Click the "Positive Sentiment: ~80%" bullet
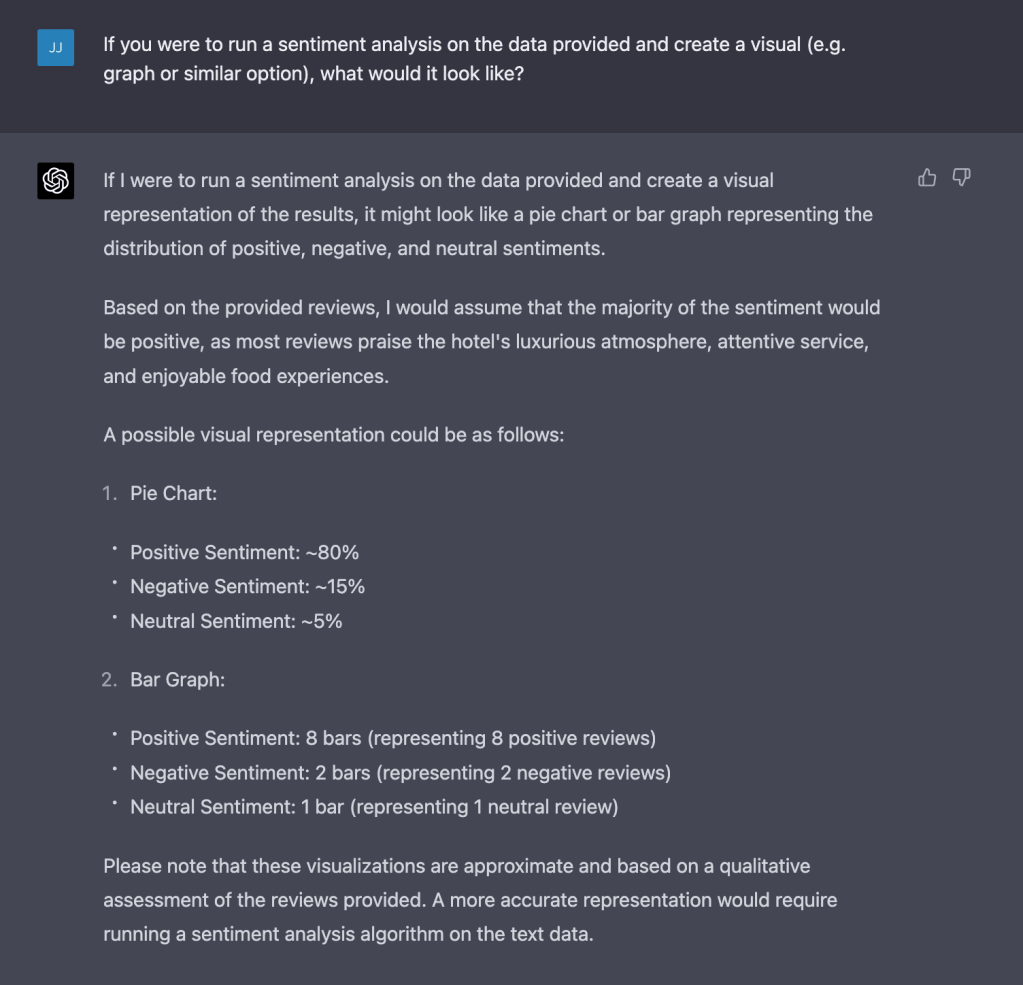 point(244,552)
